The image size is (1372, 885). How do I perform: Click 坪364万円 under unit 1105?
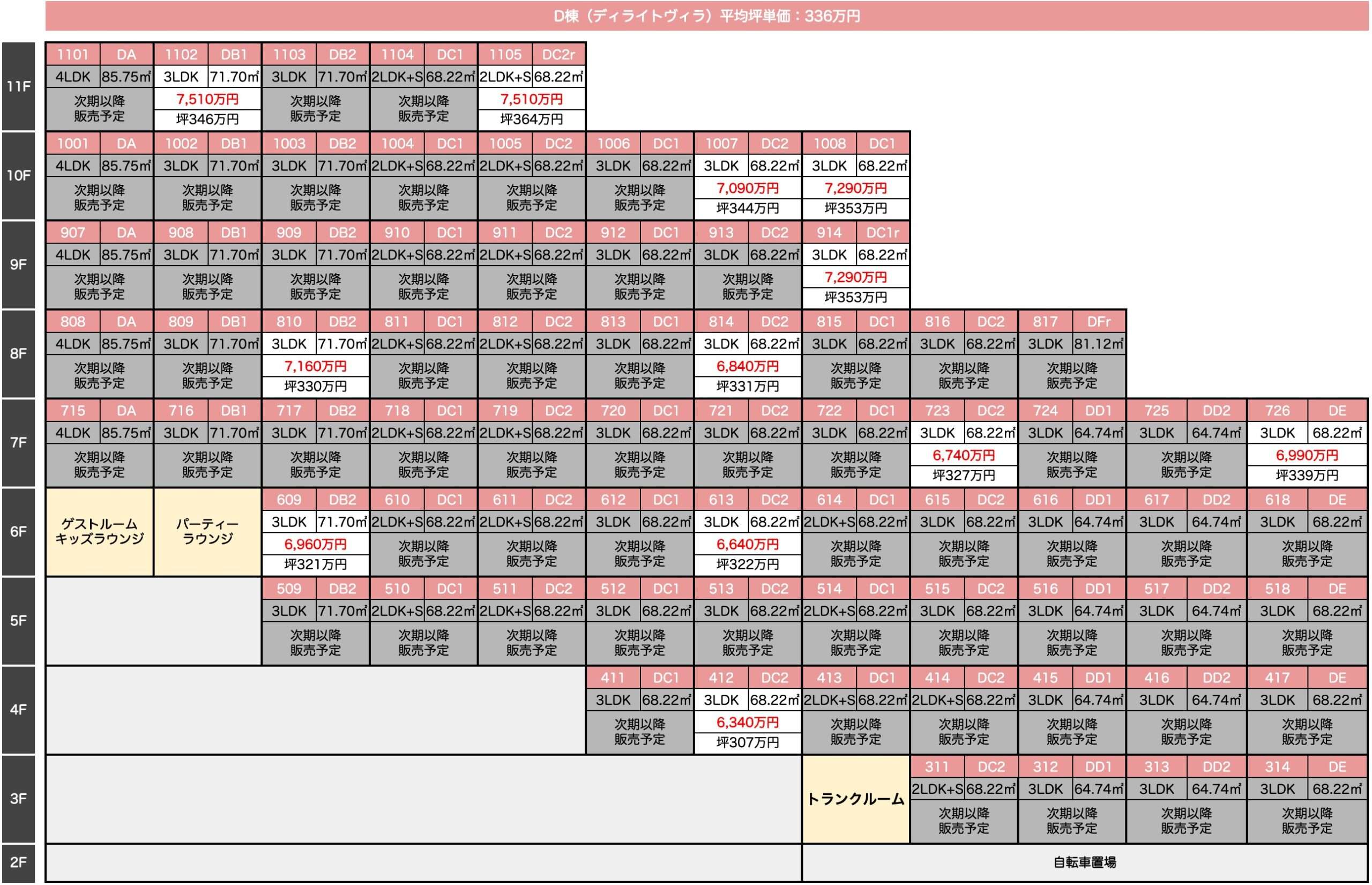coord(532,120)
